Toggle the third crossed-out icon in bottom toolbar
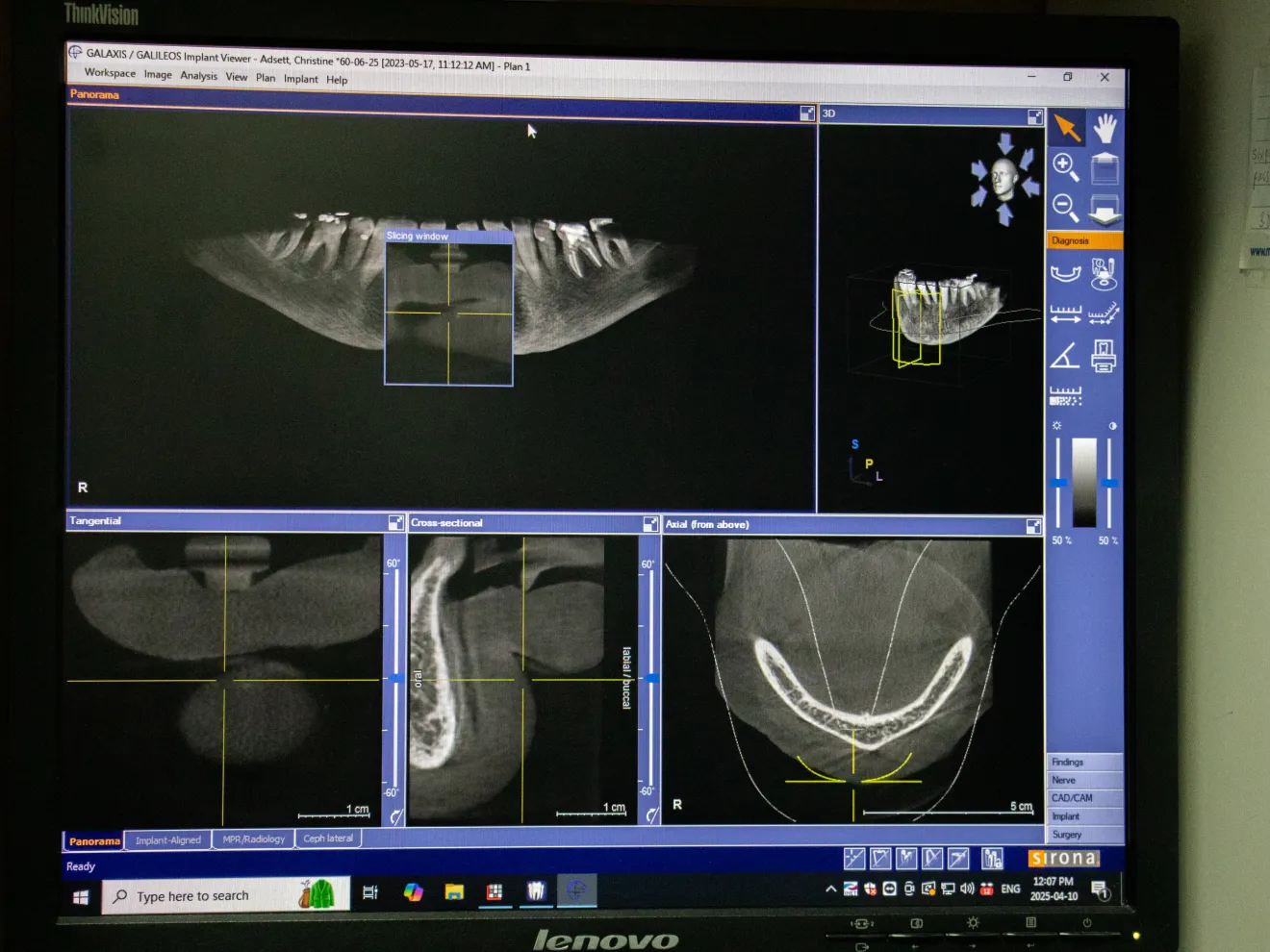Viewport: 1270px width, 952px height. click(906, 858)
